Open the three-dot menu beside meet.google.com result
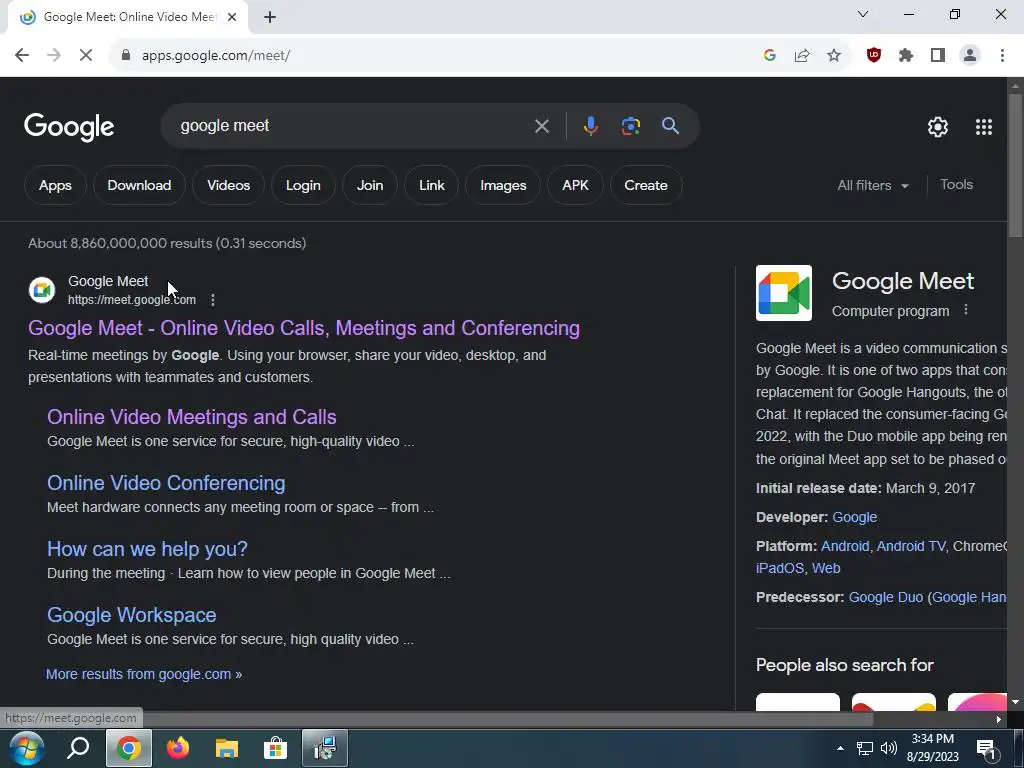The width and height of the screenshot is (1024, 768). 213,300
